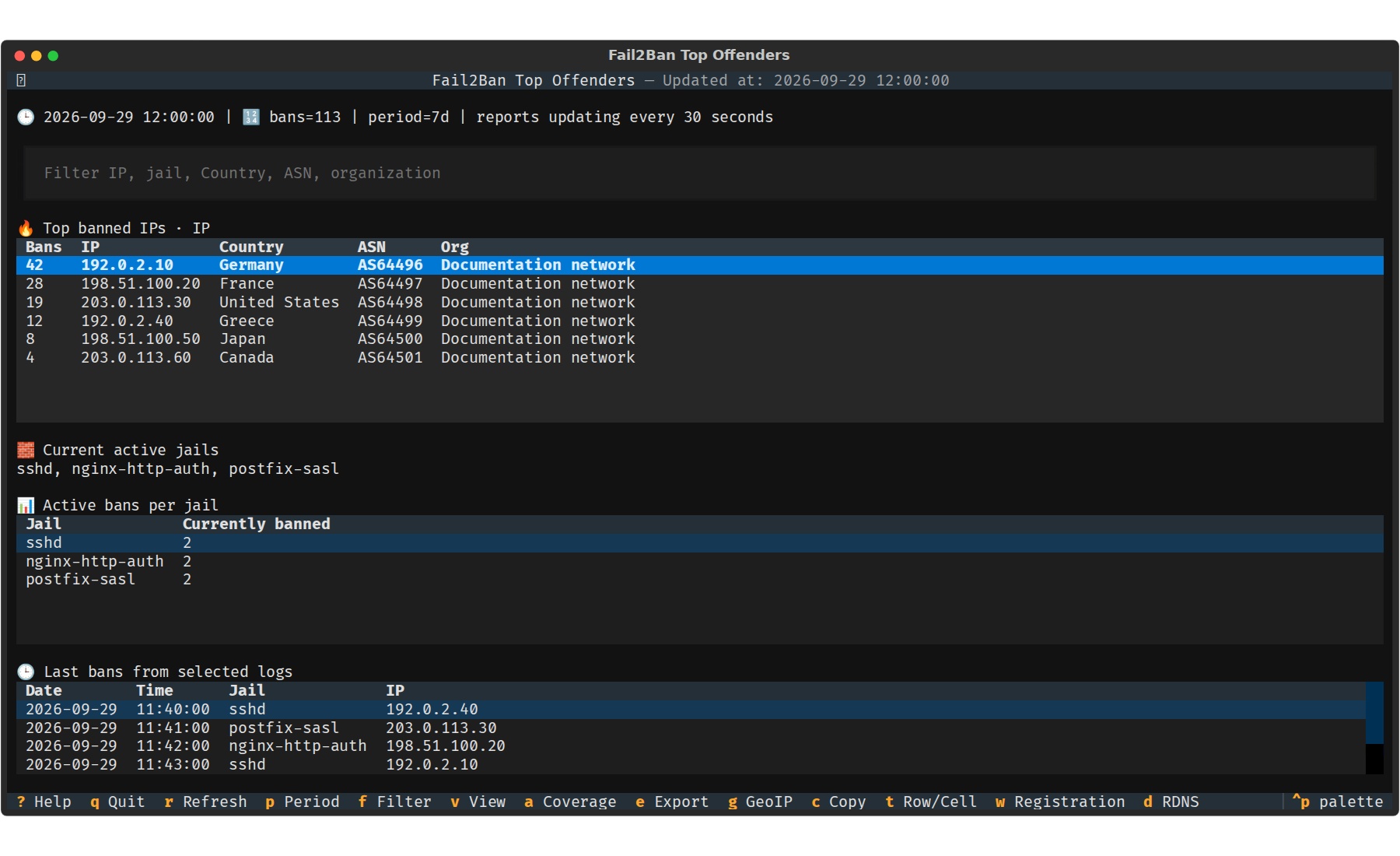Open Help from the footer
The height and width of the screenshot is (856, 1400).
44,802
